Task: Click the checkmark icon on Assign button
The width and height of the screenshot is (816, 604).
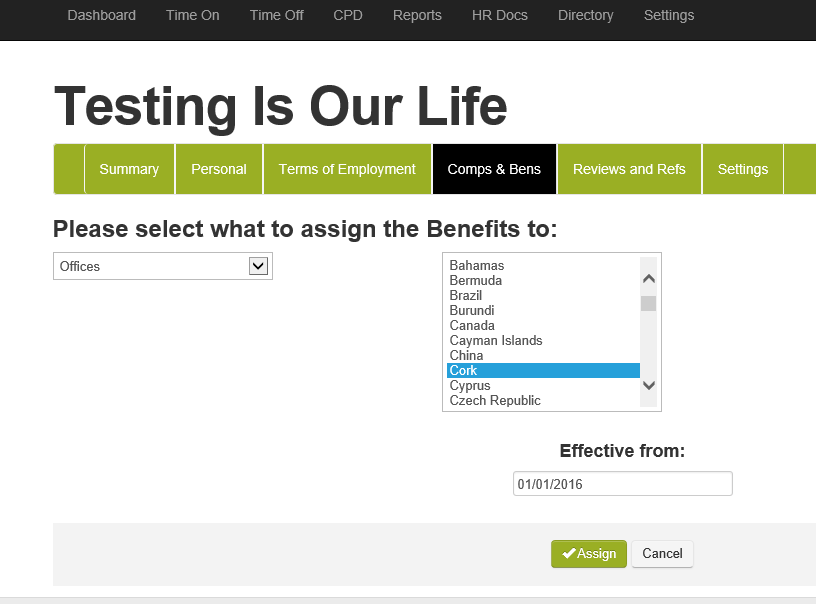Action: tap(569, 554)
